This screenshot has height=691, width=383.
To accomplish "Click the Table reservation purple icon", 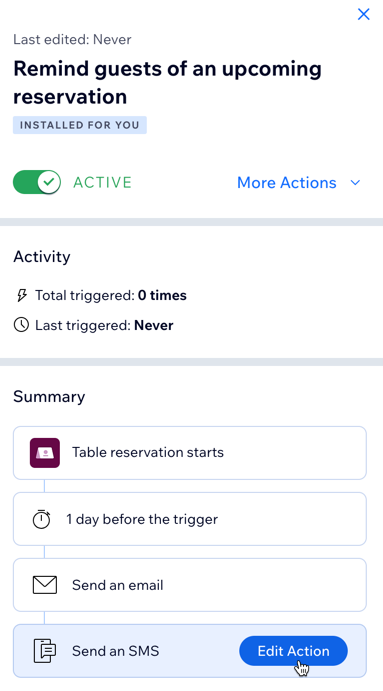I will (x=45, y=453).
